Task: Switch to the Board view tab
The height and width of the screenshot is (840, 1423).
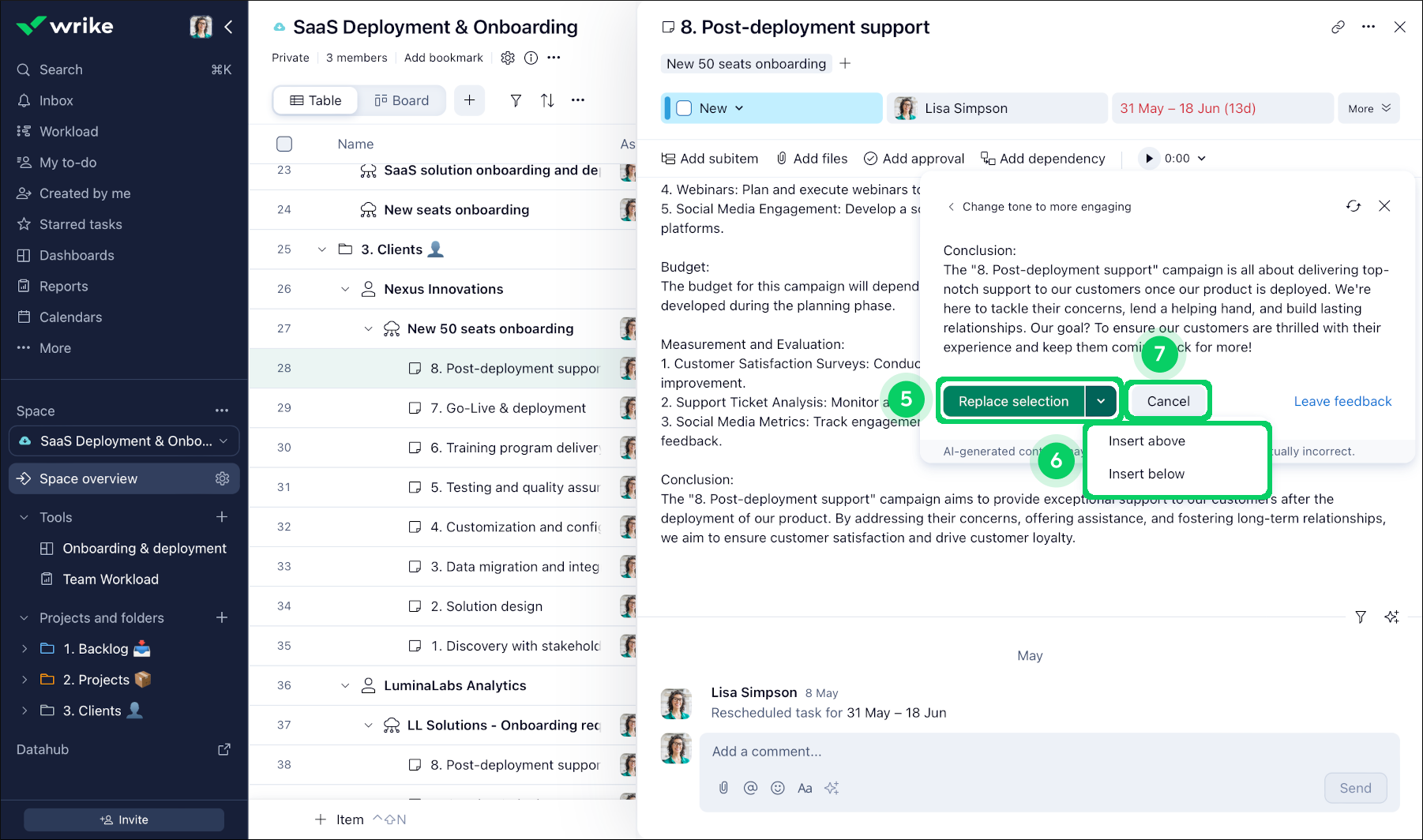Action: coord(402,100)
